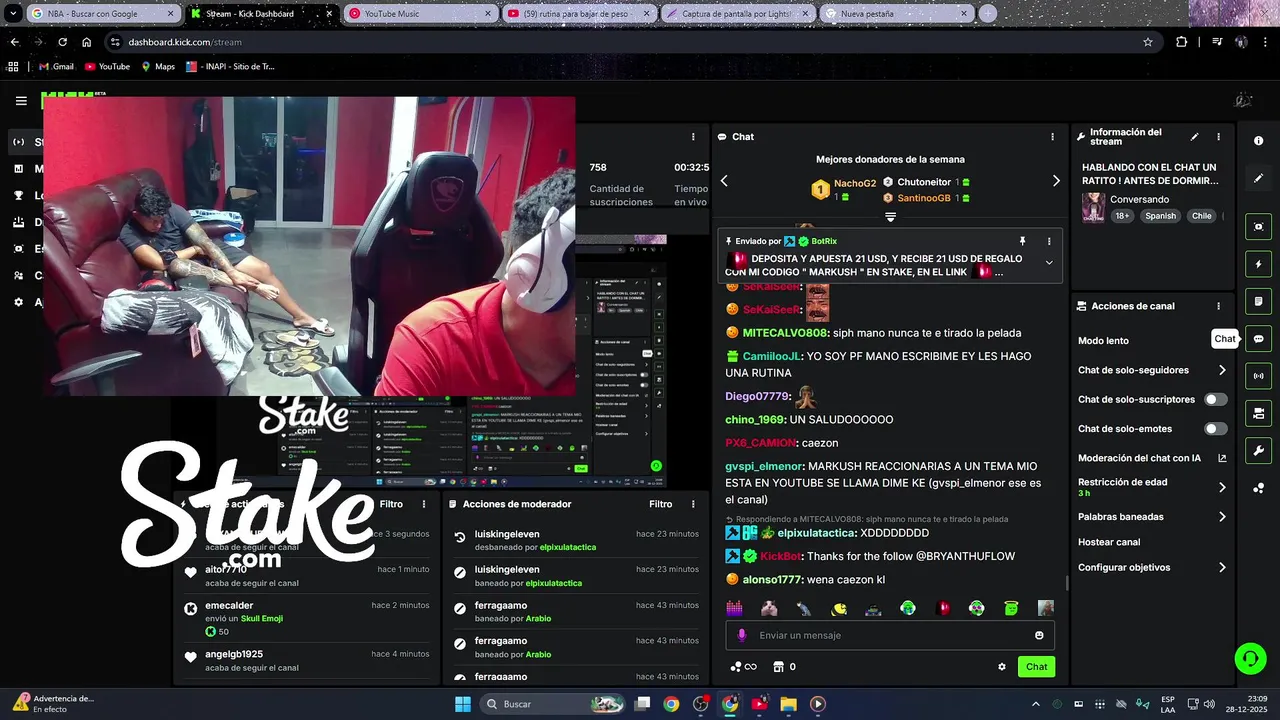Expand the pinned BotRix message chevron
This screenshot has height=720, width=1280.
1049,263
